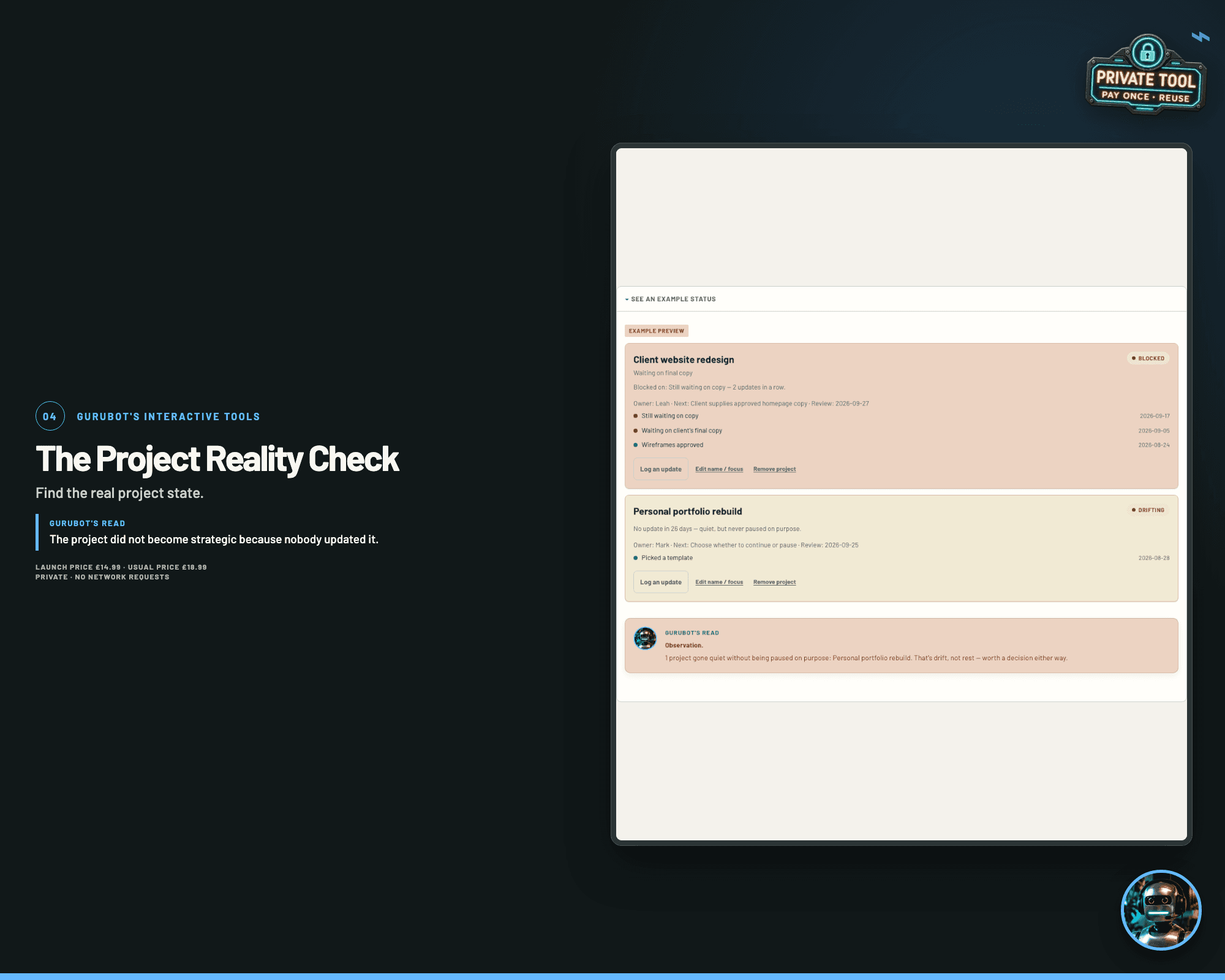Viewport: 1225px width, 980px height.
Task: Click the 'Wireframes approved' update row
Action: [901, 445]
